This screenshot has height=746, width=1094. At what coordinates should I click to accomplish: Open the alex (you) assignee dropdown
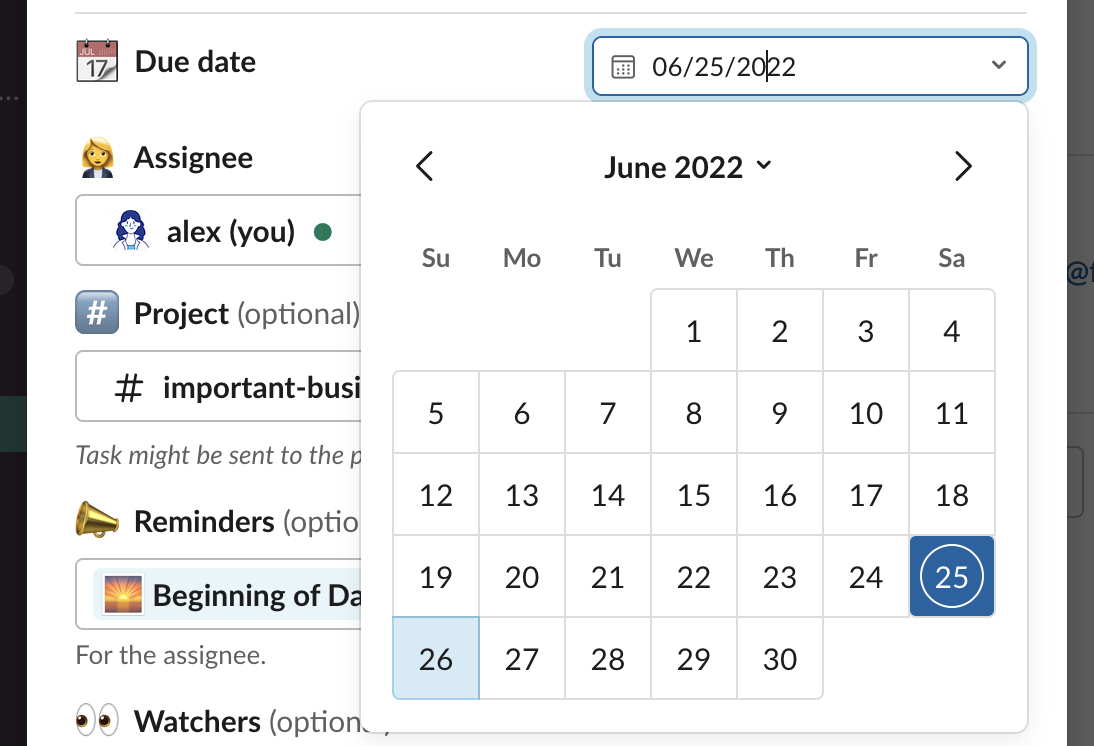pyautogui.click(x=220, y=233)
